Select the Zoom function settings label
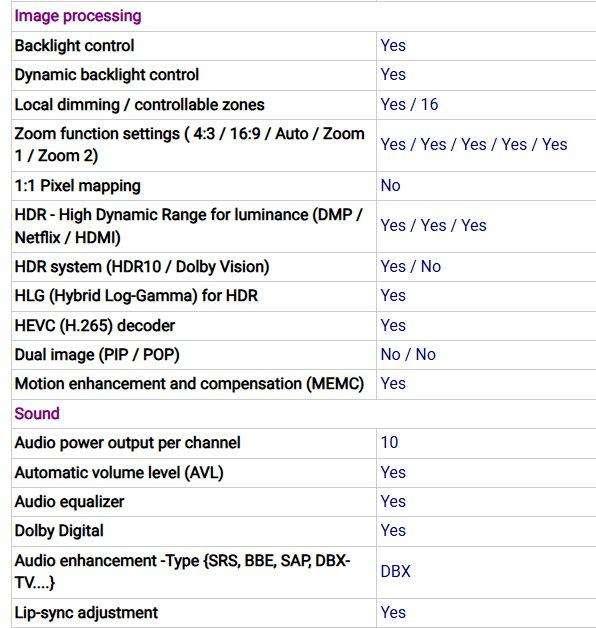The image size is (596, 628). [189, 145]
